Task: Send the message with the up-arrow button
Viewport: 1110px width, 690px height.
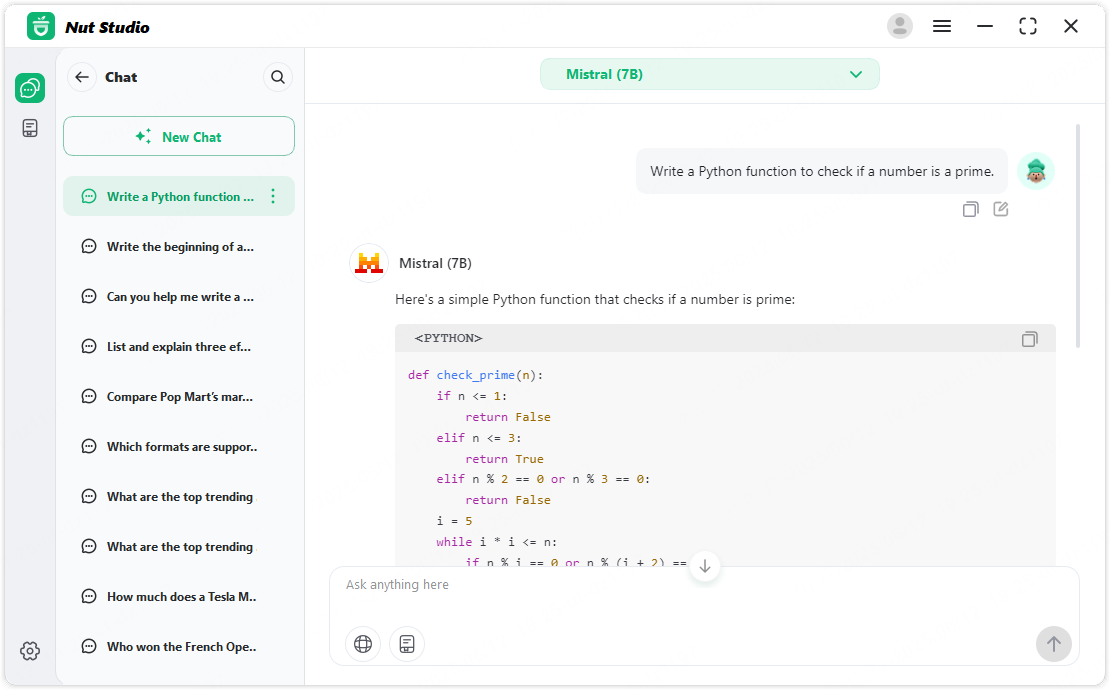Action: [x=1053, y=644]
